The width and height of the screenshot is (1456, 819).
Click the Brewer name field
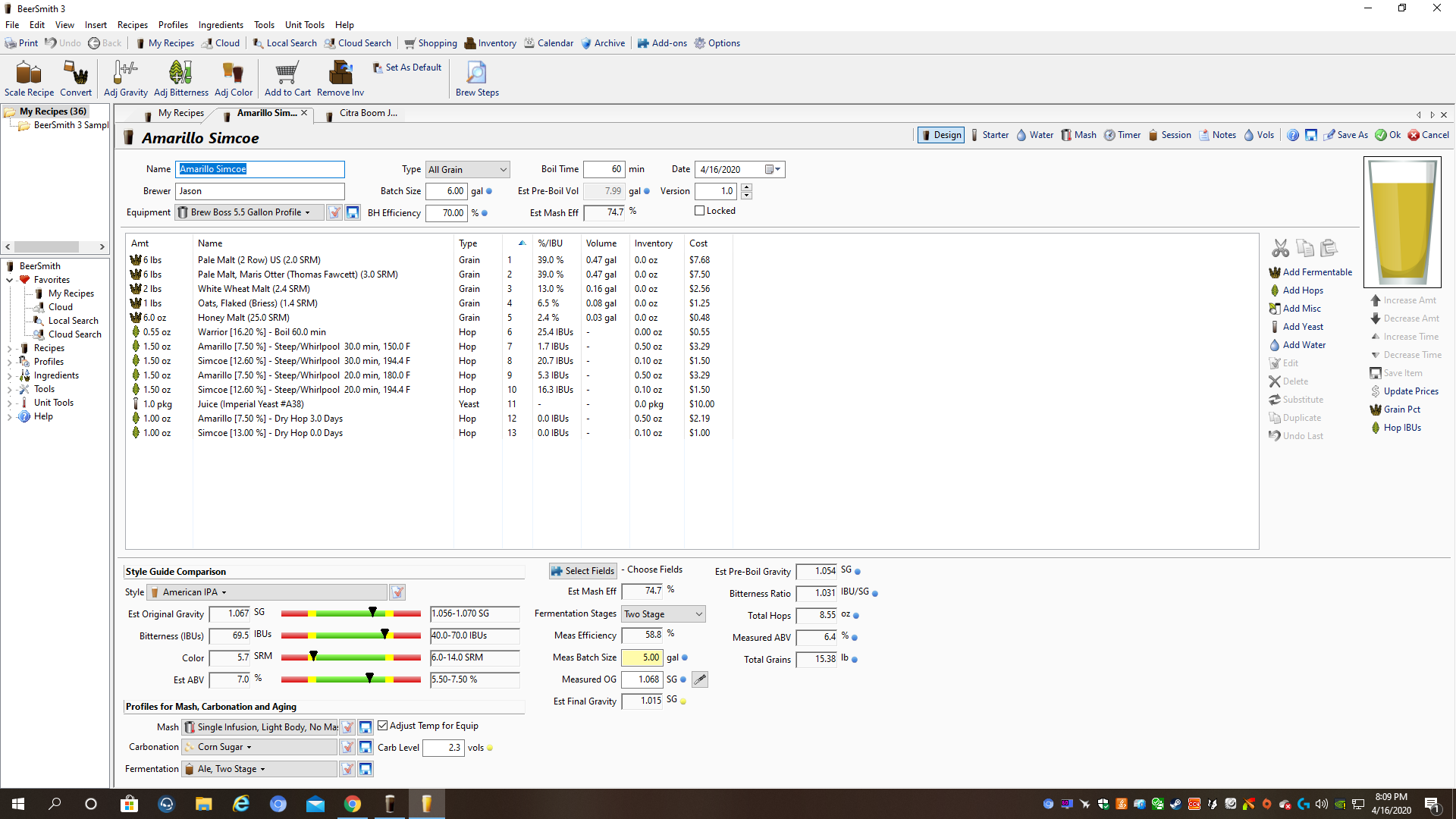(259, 191)
